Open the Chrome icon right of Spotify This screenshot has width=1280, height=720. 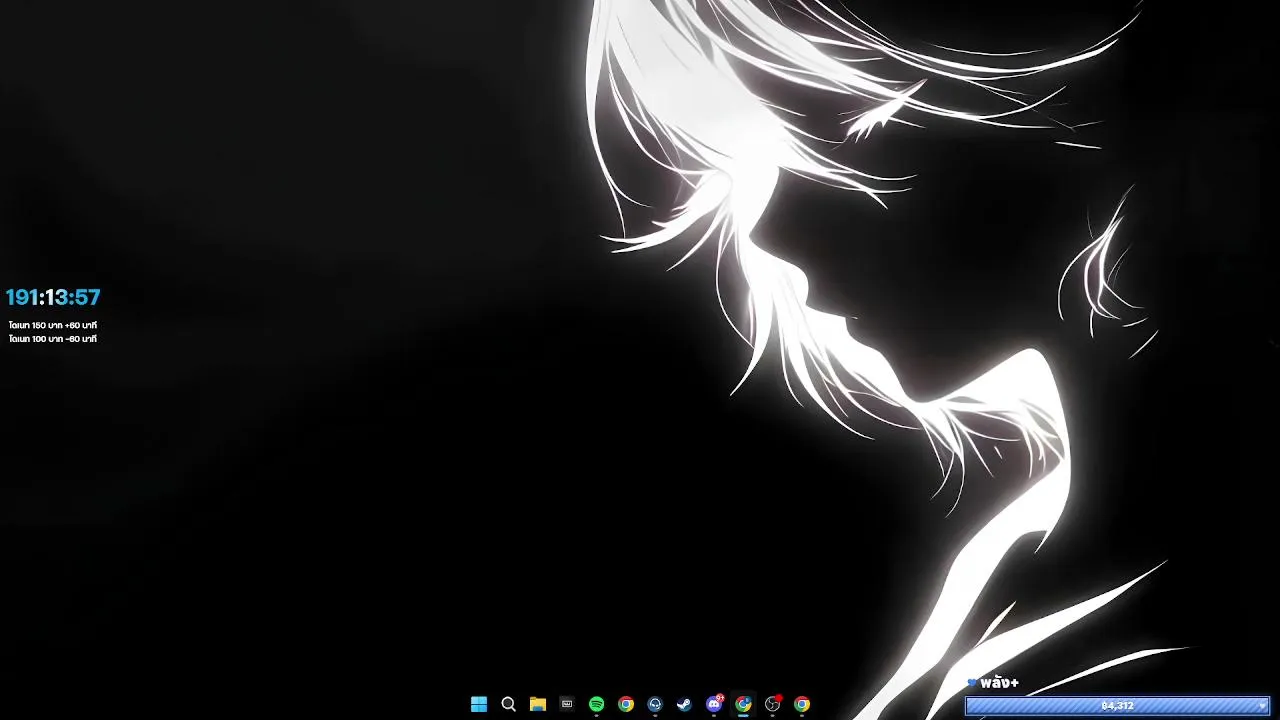click(626, 704)
